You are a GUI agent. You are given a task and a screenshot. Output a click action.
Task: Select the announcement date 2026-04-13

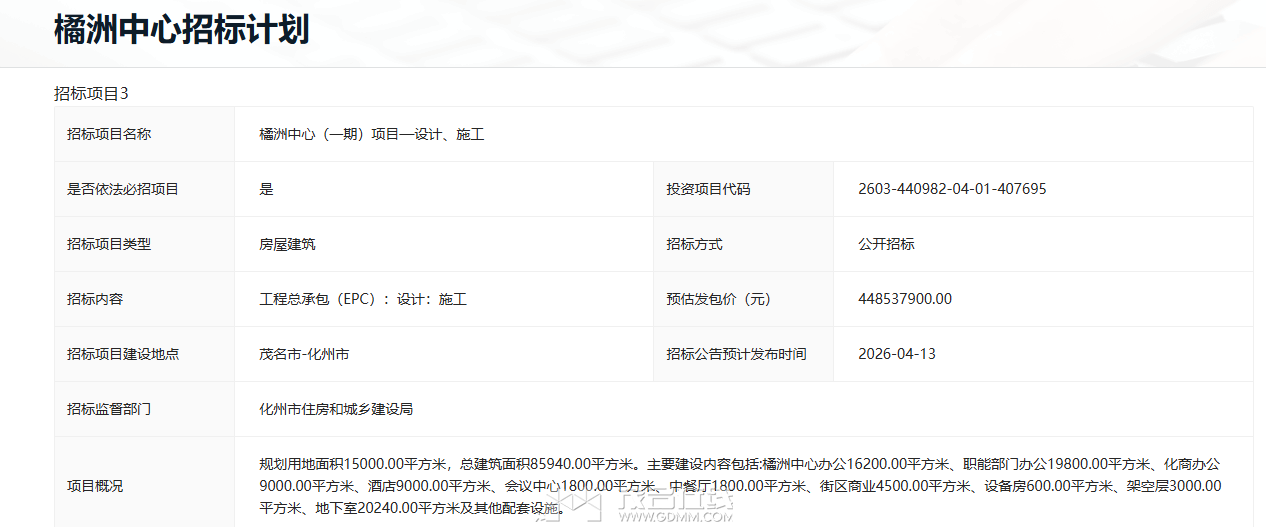897,354
